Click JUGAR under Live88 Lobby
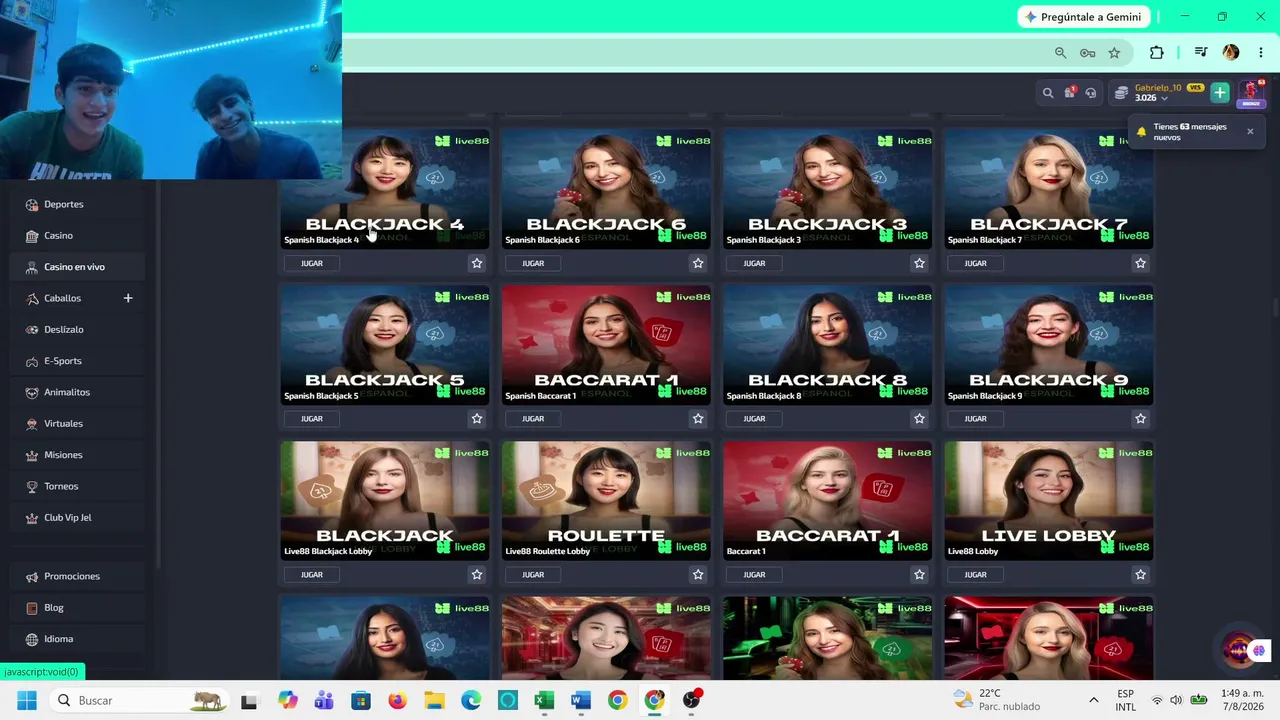 [x=975, y=575]
